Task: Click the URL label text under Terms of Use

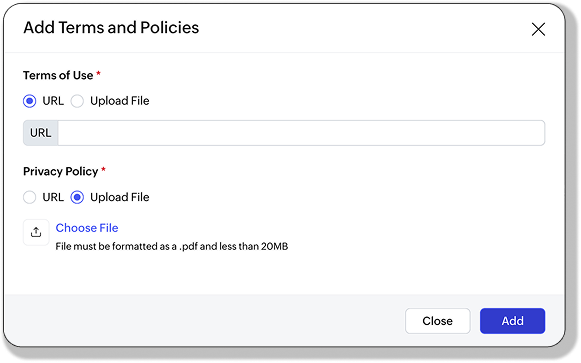Action: (x=53, y=101)
